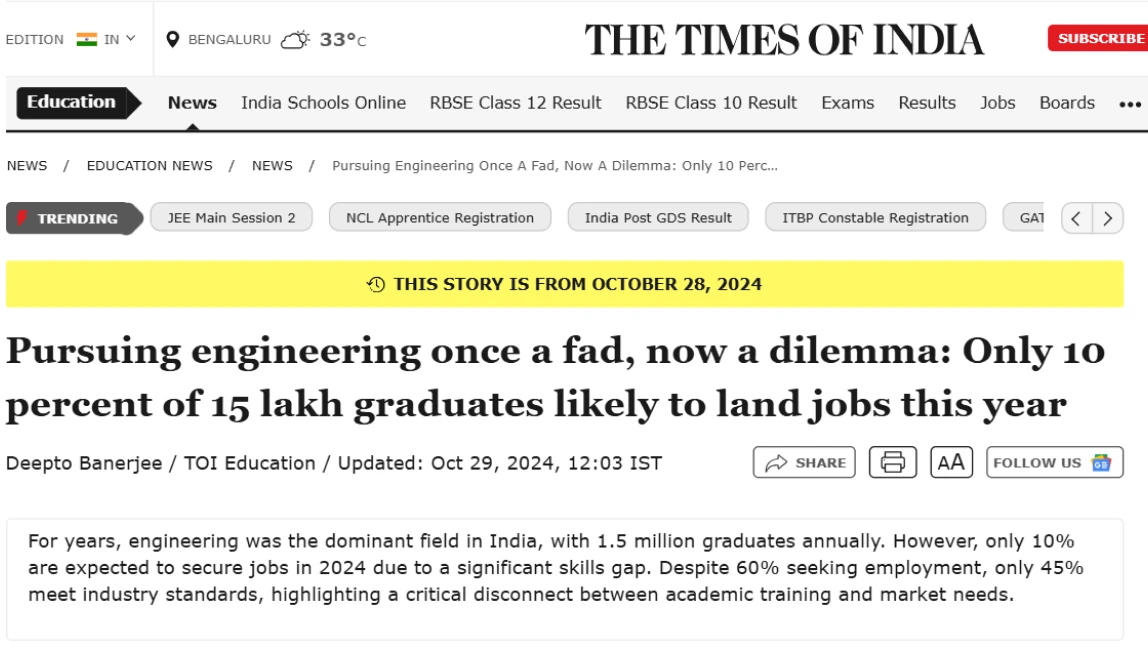
Task: Select ITBP Constable Registration trending topic
Action: pos(875,218)
